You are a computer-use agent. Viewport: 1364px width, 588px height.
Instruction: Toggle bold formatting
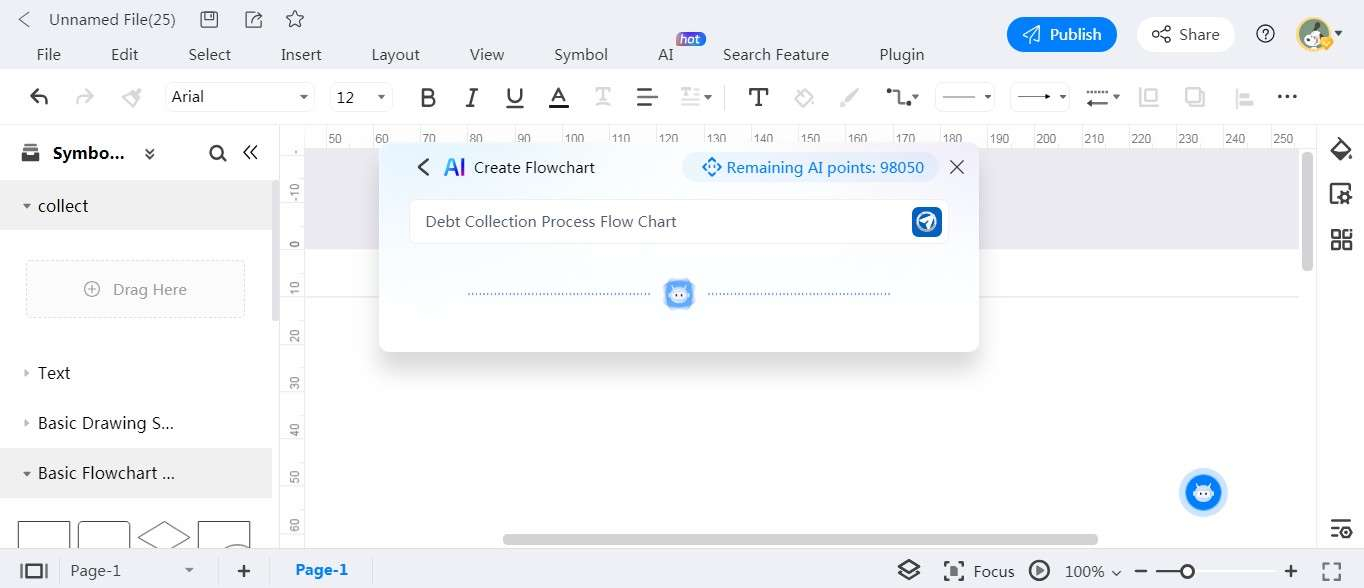(428, 97)
